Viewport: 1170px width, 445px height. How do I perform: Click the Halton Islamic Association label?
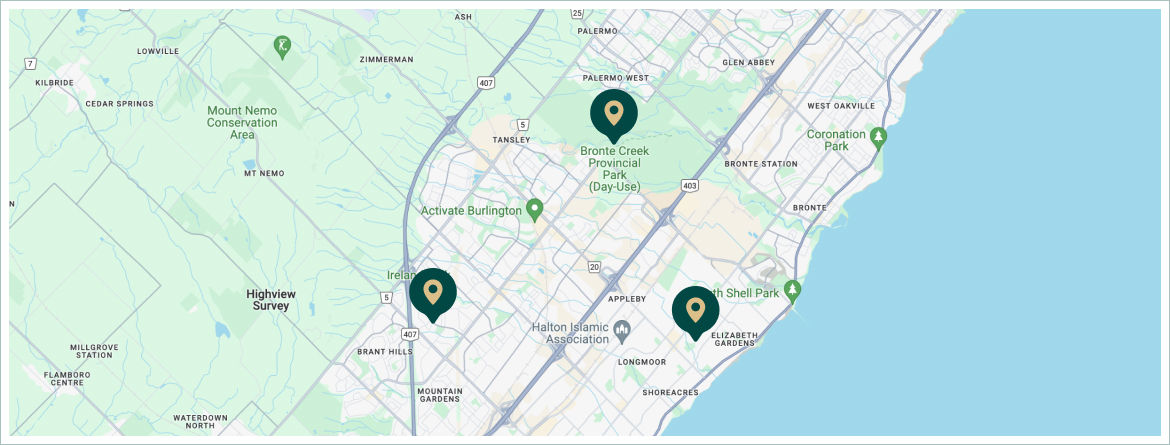(570, 333)
